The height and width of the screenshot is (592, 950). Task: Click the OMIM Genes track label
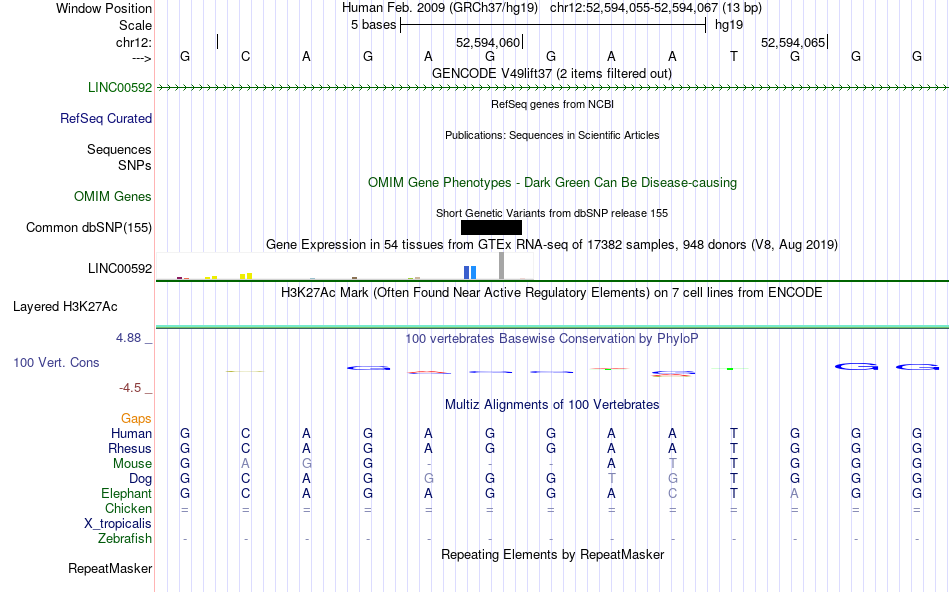point(113,196)
